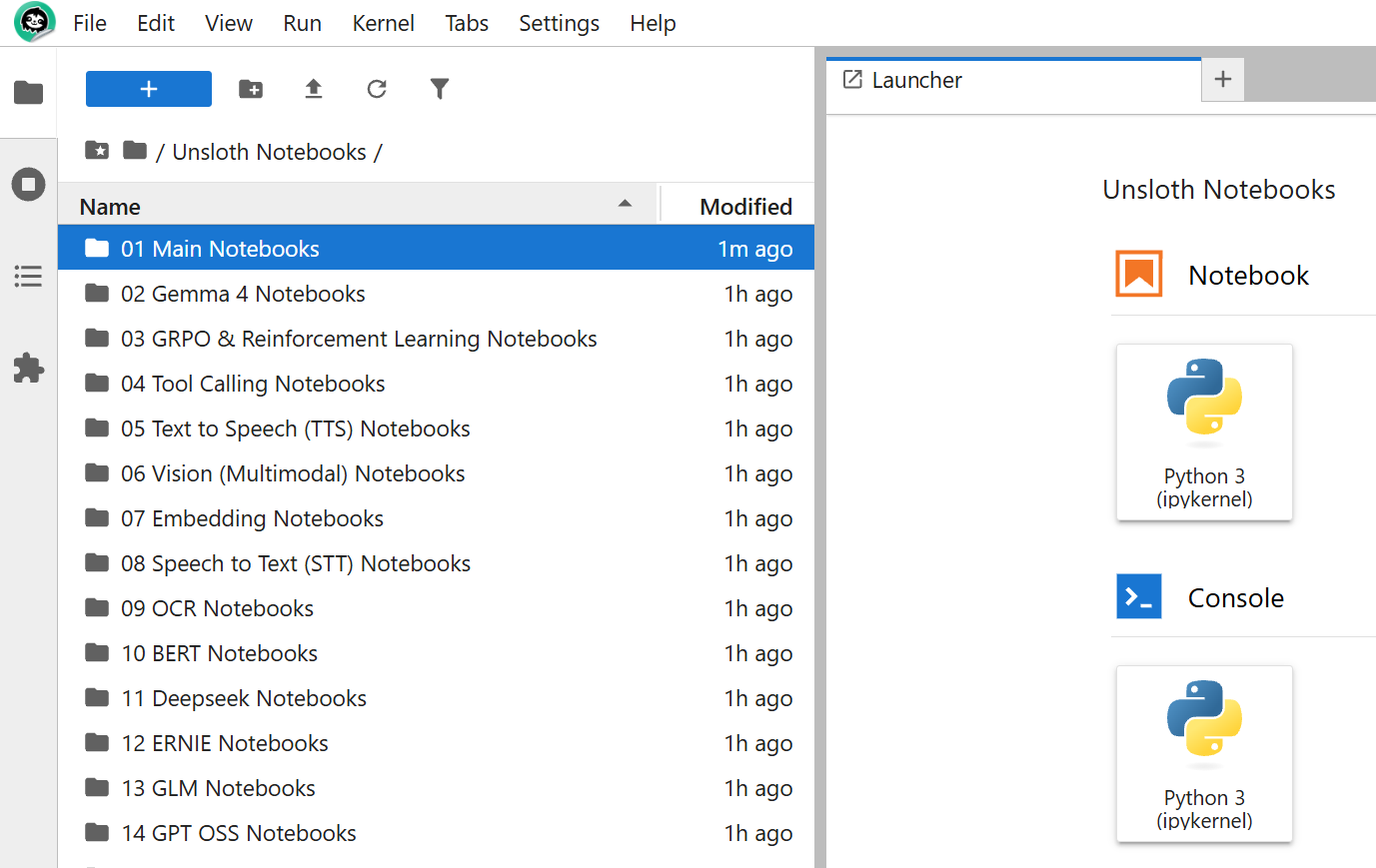Viewport: 1376px width, 868px height.
Task: Click folder icon of 12 ERNIE Notebooks
Action: coord(97,742)
